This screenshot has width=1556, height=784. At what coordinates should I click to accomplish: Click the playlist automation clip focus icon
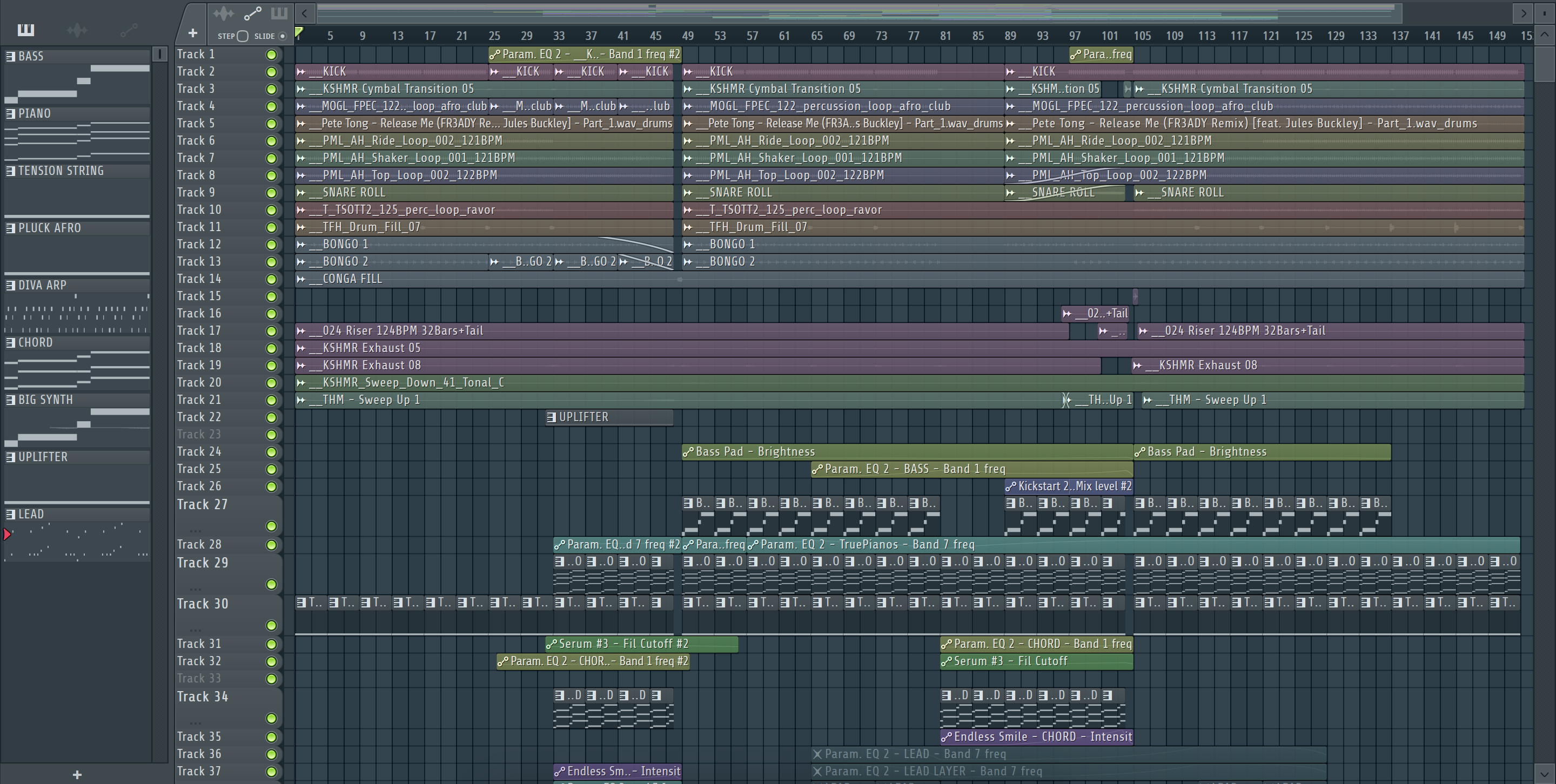252,13
